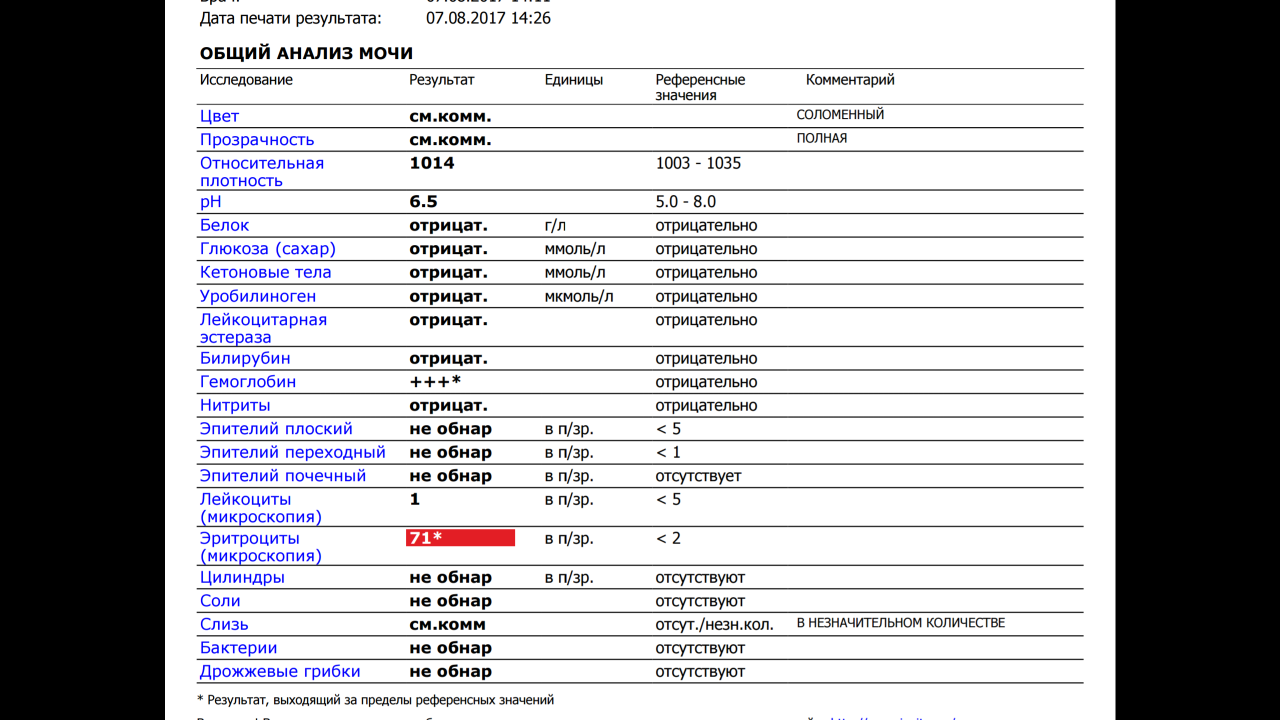Click the footnote about out-of-range results

[x=376, y=700]
